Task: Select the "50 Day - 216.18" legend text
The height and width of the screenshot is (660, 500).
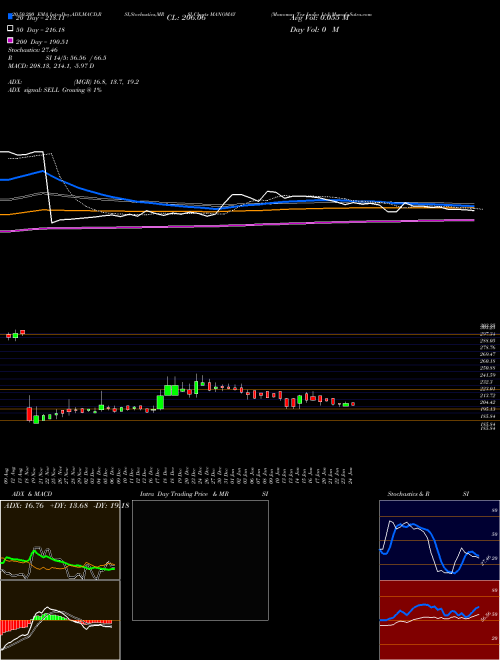Action: click(41, 30)
